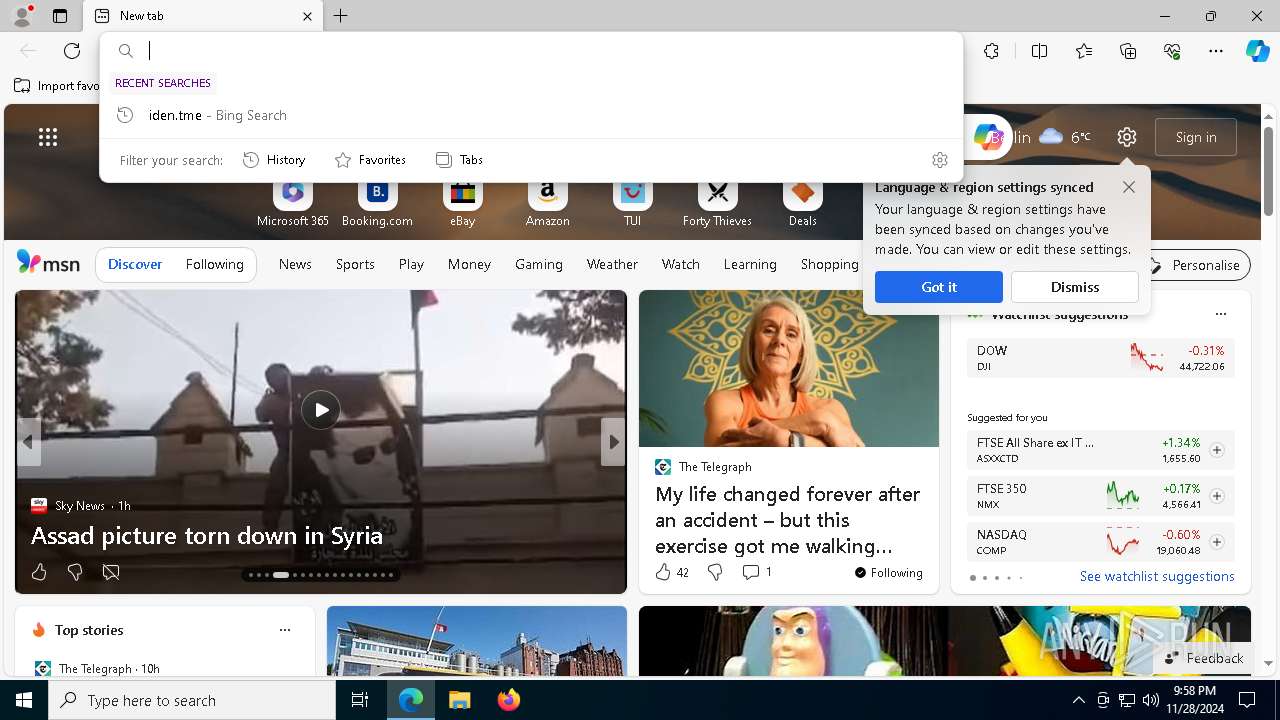Close the language settings popup
This screenshot has width=1280, height=720.
(x=1128, y=187)
